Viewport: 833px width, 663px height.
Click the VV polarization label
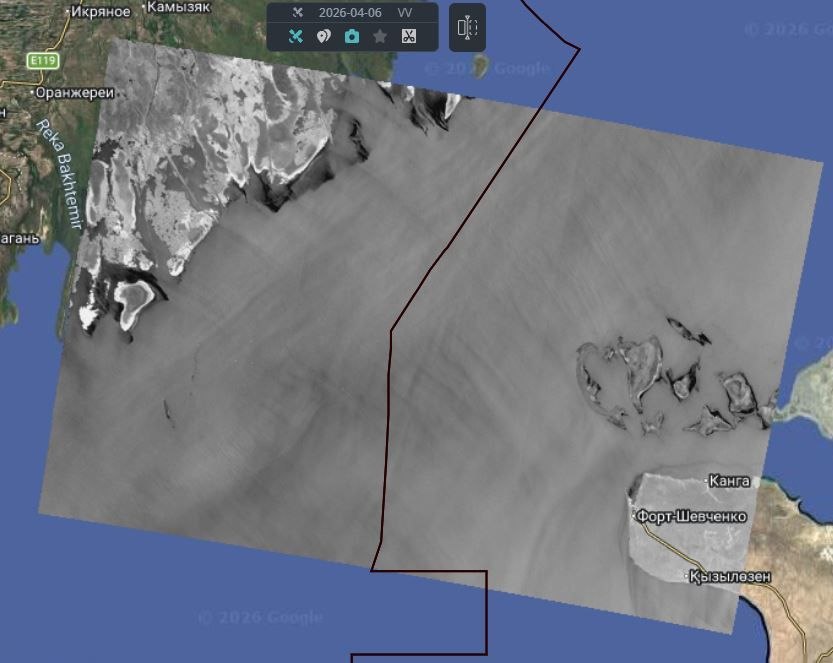coord(404,13)
